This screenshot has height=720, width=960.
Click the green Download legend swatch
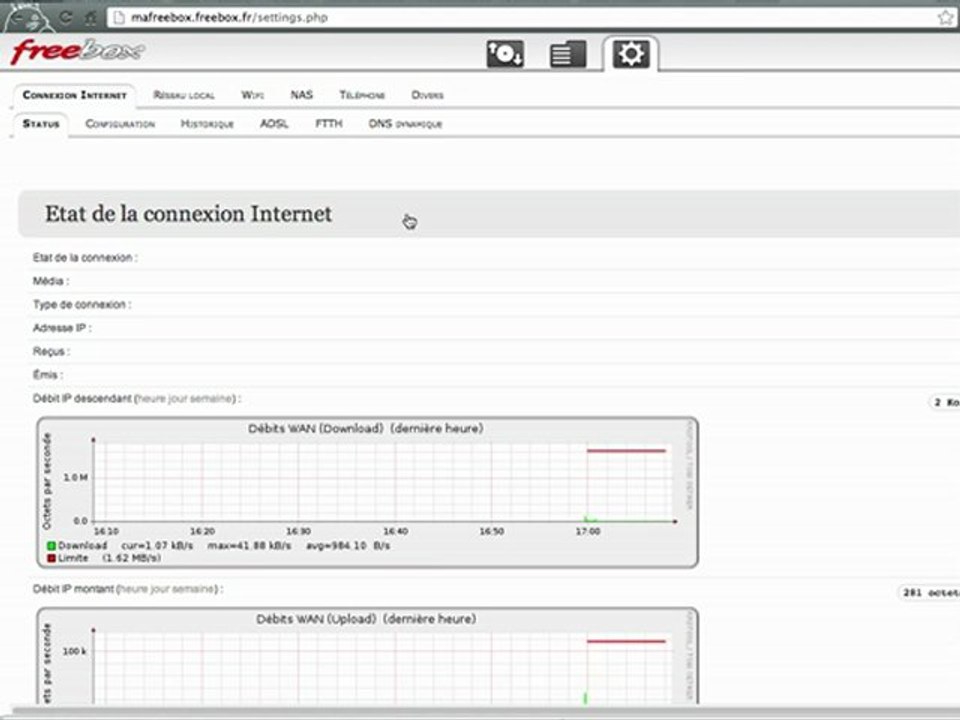51,546
